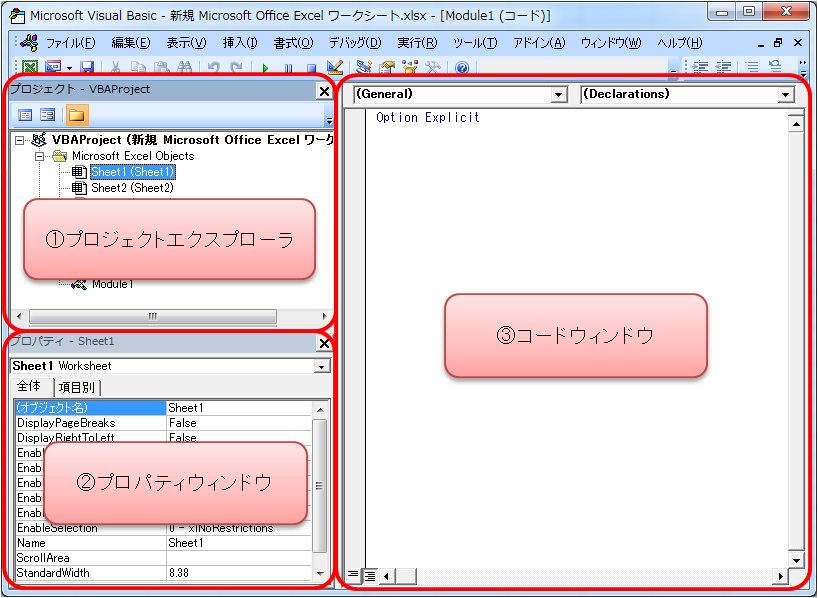This screenshot has width=818, height=598.
Task: Click the Copy toolbar icon
Action: click(x=138, y=68)
